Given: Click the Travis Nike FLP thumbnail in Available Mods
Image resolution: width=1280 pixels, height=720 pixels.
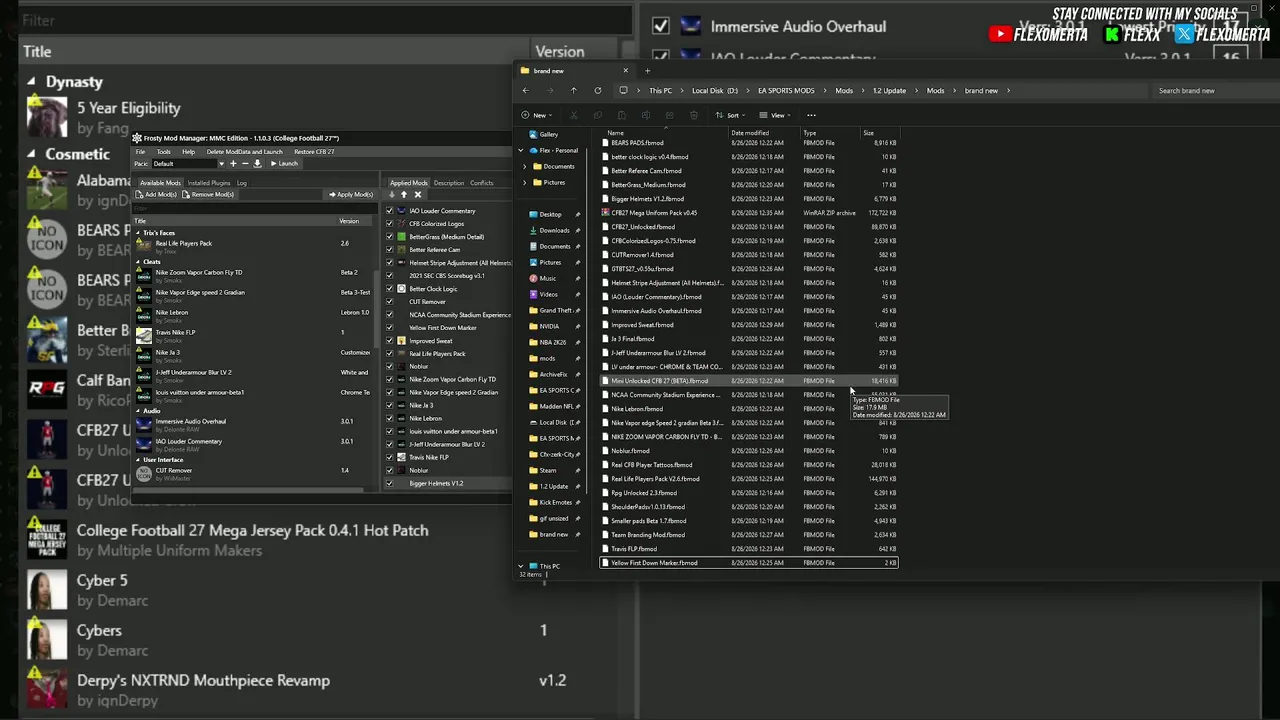Looking at the screenshot, I should tap(144, 336).
